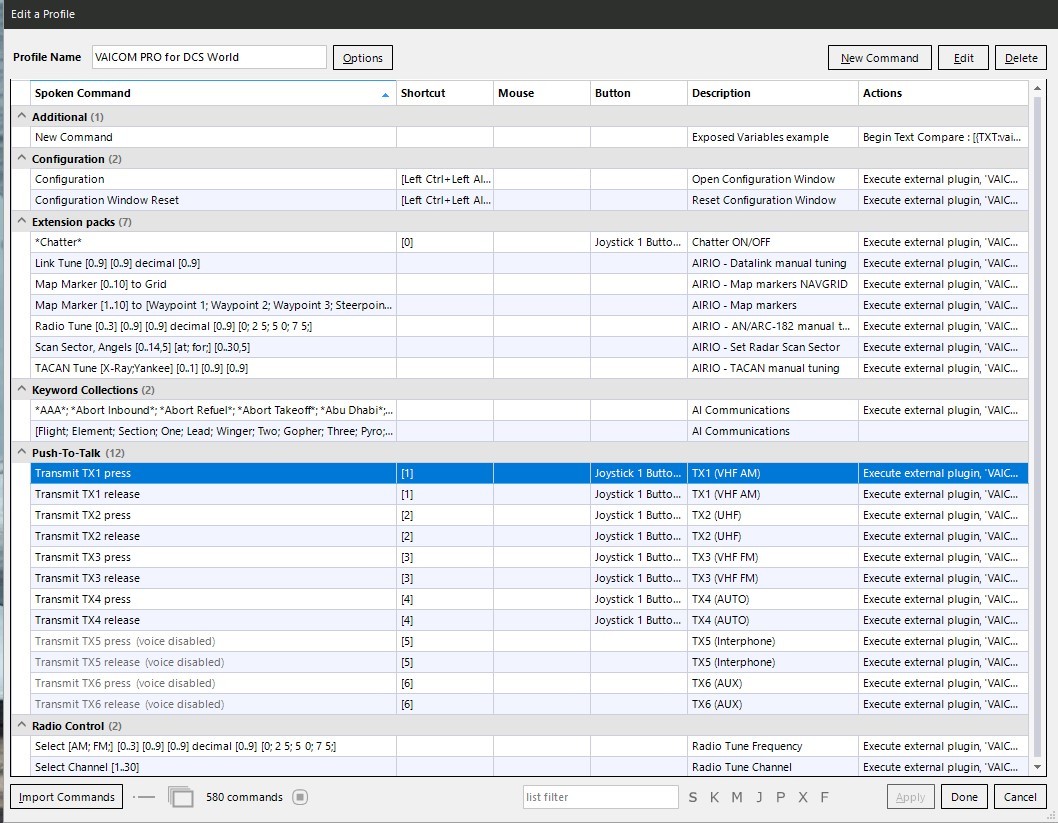Collapse the Push-To-Talk group
This screenshot has width=1058, height=823.
click(x=22, y=452)
